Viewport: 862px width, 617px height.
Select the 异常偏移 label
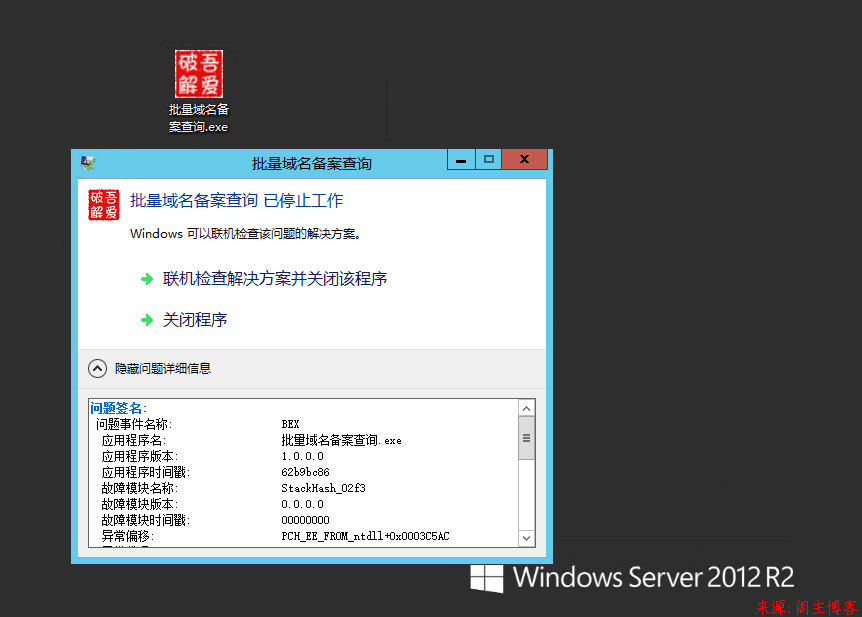tap(128, 536)
